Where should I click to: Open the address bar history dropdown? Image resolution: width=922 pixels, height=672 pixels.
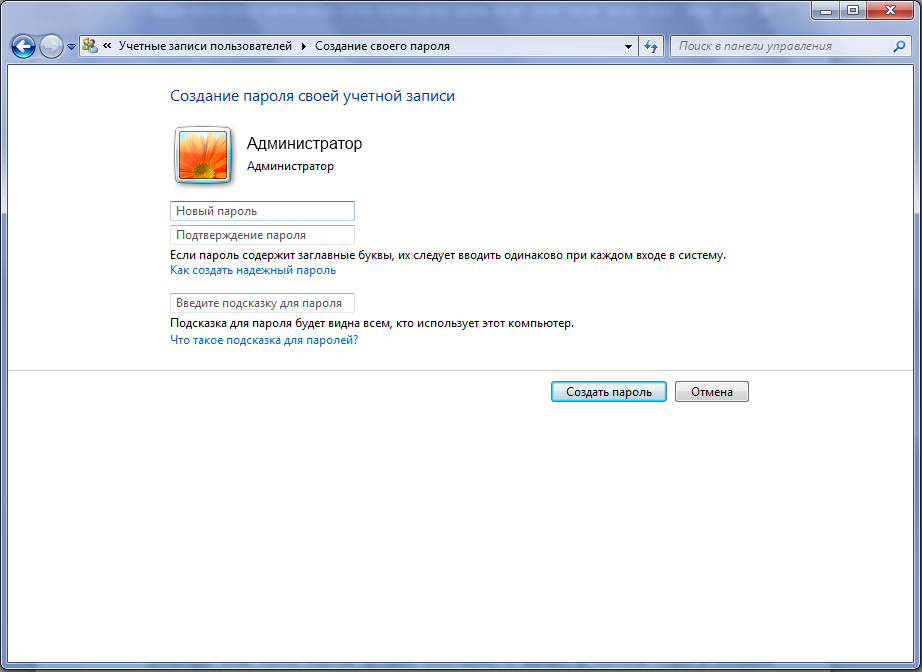pos(628,46)
